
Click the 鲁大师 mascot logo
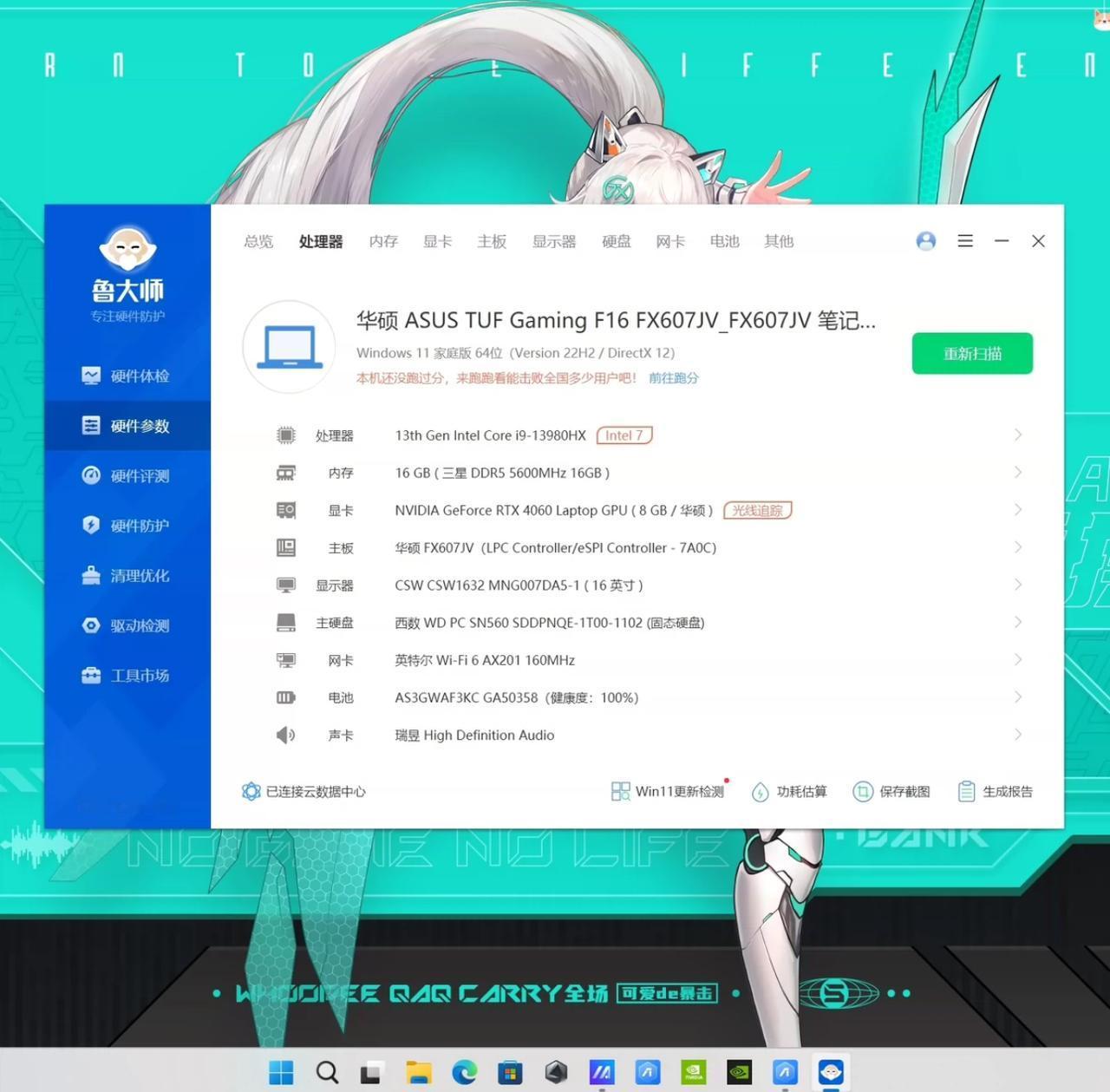click(127, 250)
